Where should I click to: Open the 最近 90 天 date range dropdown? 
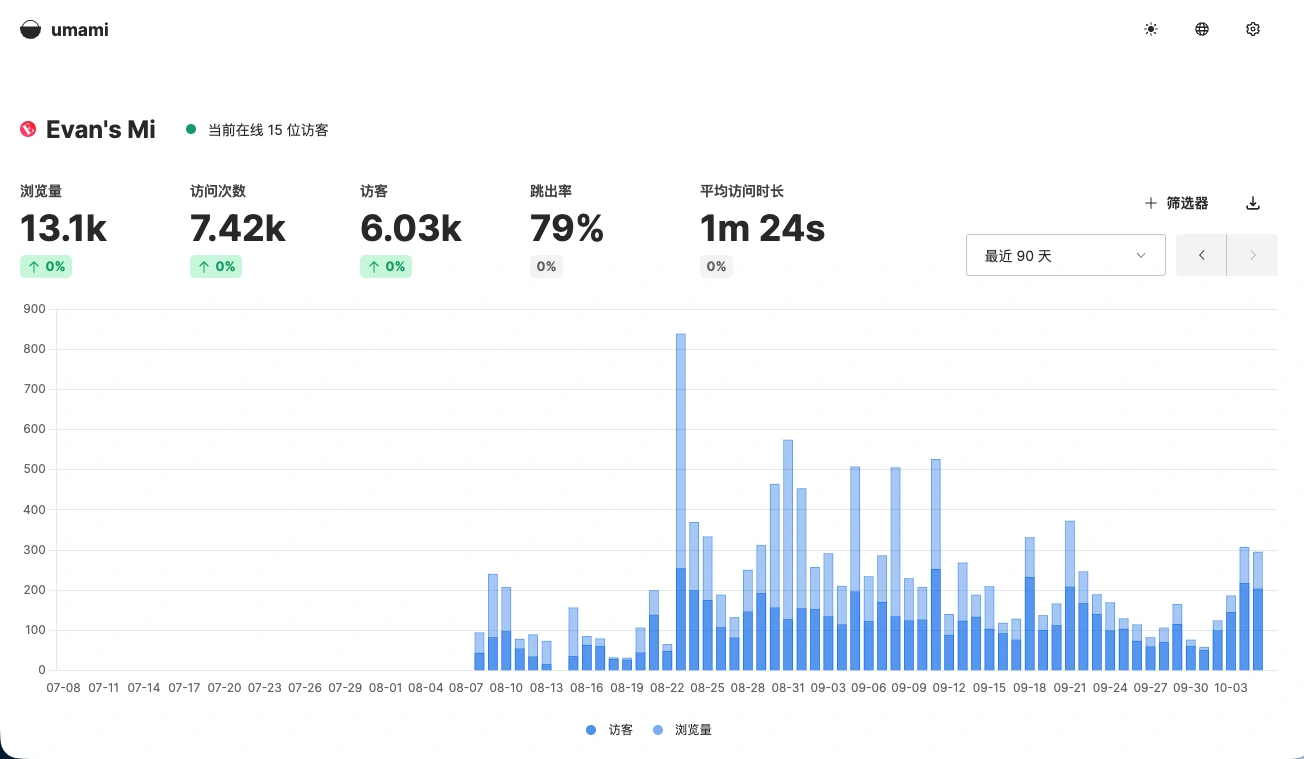[x=1065, y=255]
